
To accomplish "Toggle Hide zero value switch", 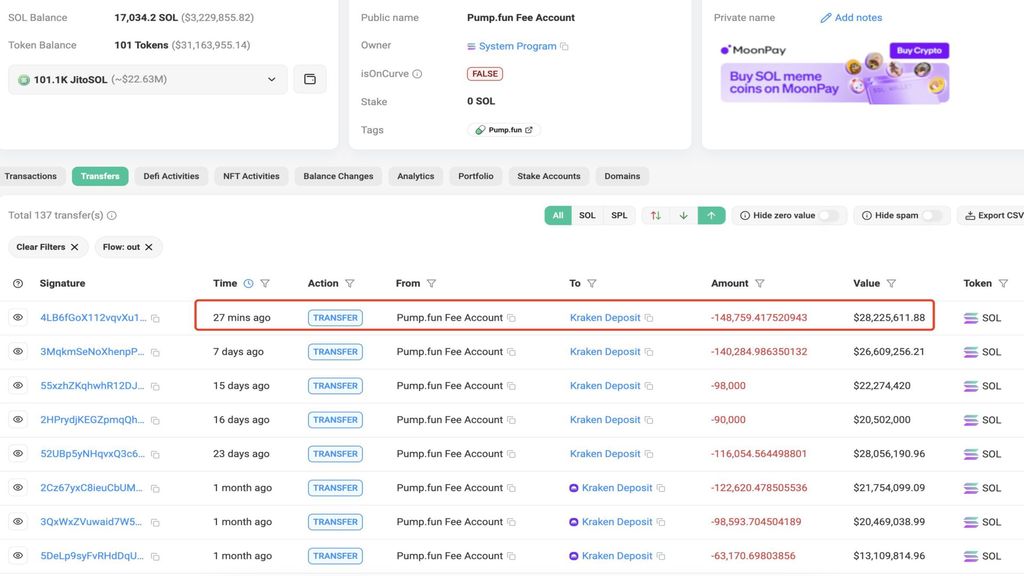I will pyautogui.click(x=829, y=216).
